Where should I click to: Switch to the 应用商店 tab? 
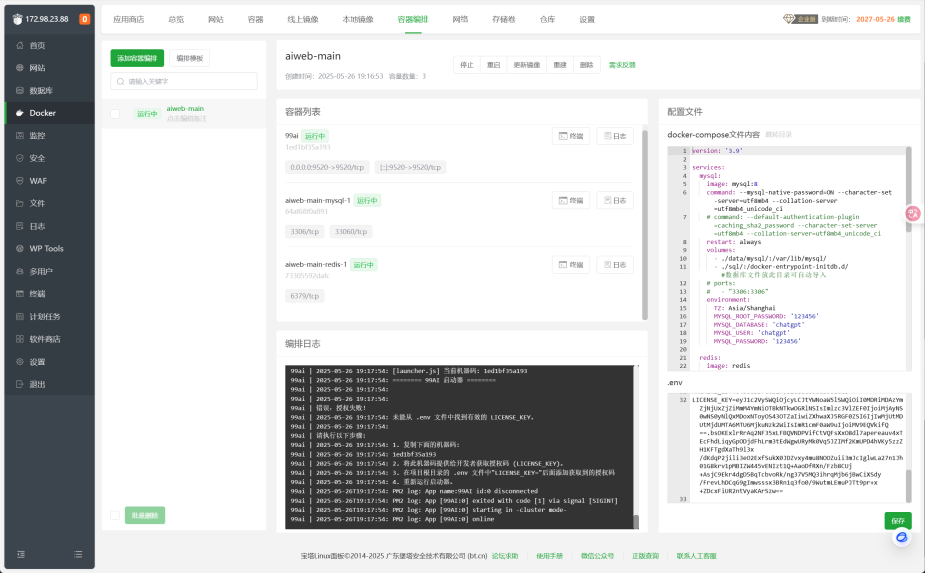click(x=129, y=19)
